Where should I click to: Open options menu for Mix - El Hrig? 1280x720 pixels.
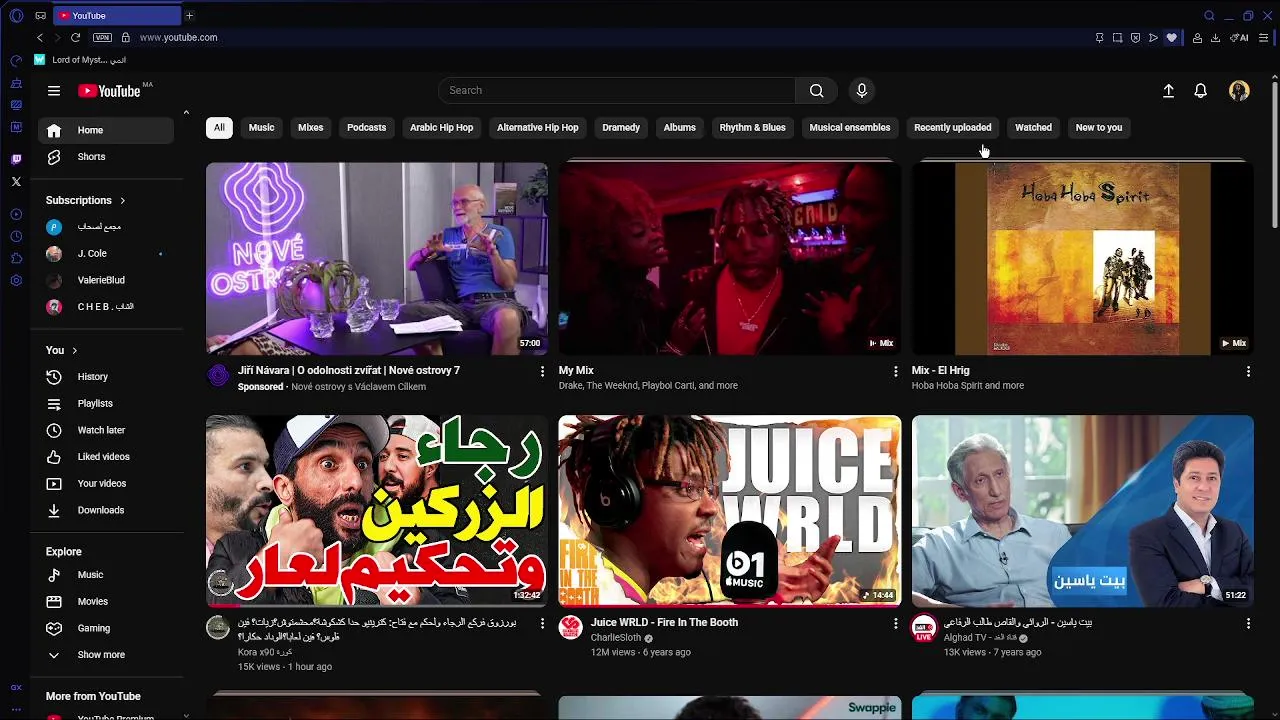(x=1248, y=371)
